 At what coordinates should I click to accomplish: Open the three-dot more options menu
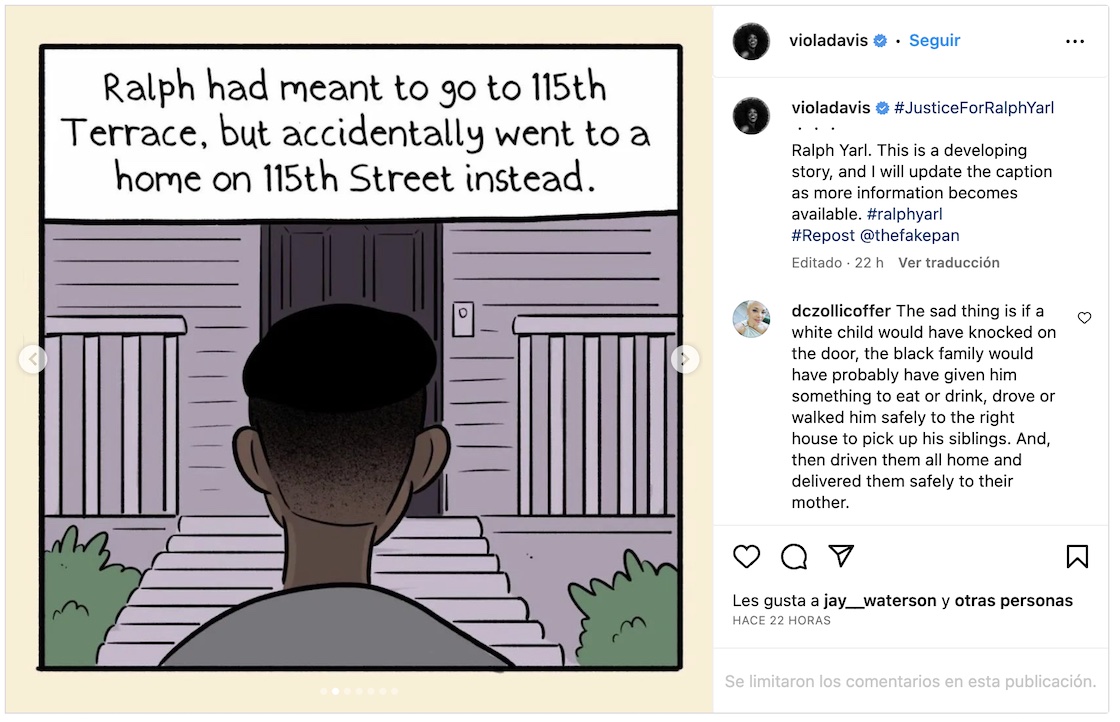point(1075,41)
